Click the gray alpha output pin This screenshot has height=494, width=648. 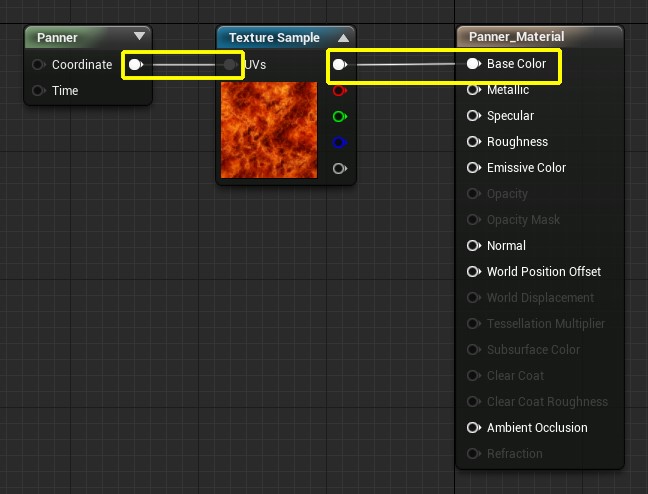(340, 169)
